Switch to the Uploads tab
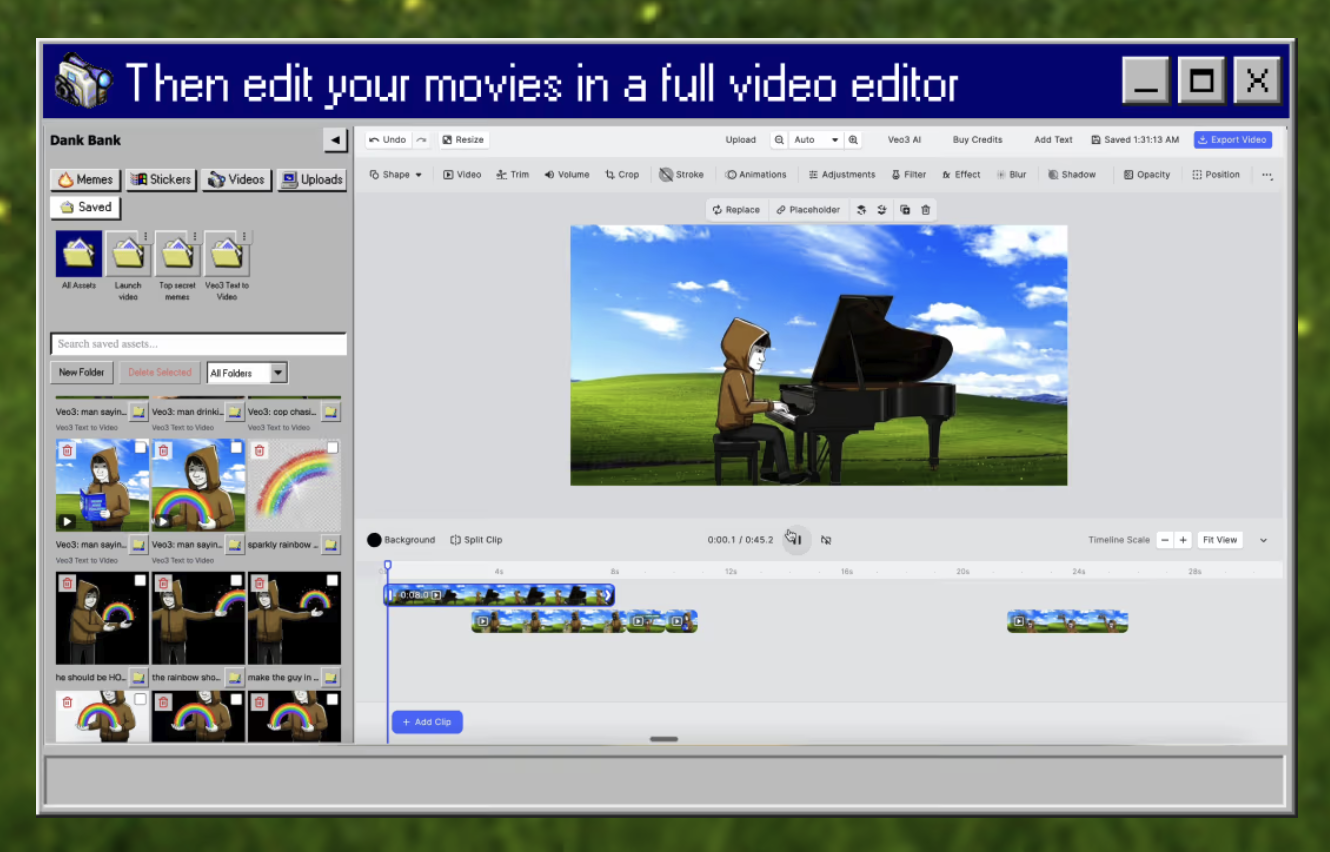1330x852 pixels. 312,180
